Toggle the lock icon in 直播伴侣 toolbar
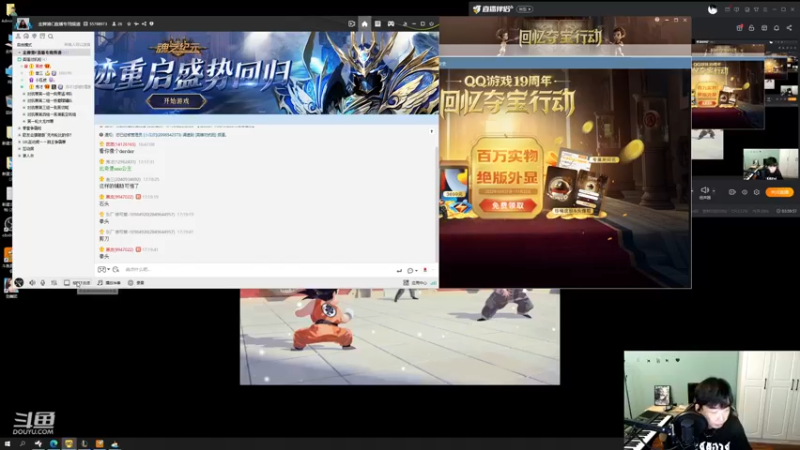 click(x=752, y=28)
